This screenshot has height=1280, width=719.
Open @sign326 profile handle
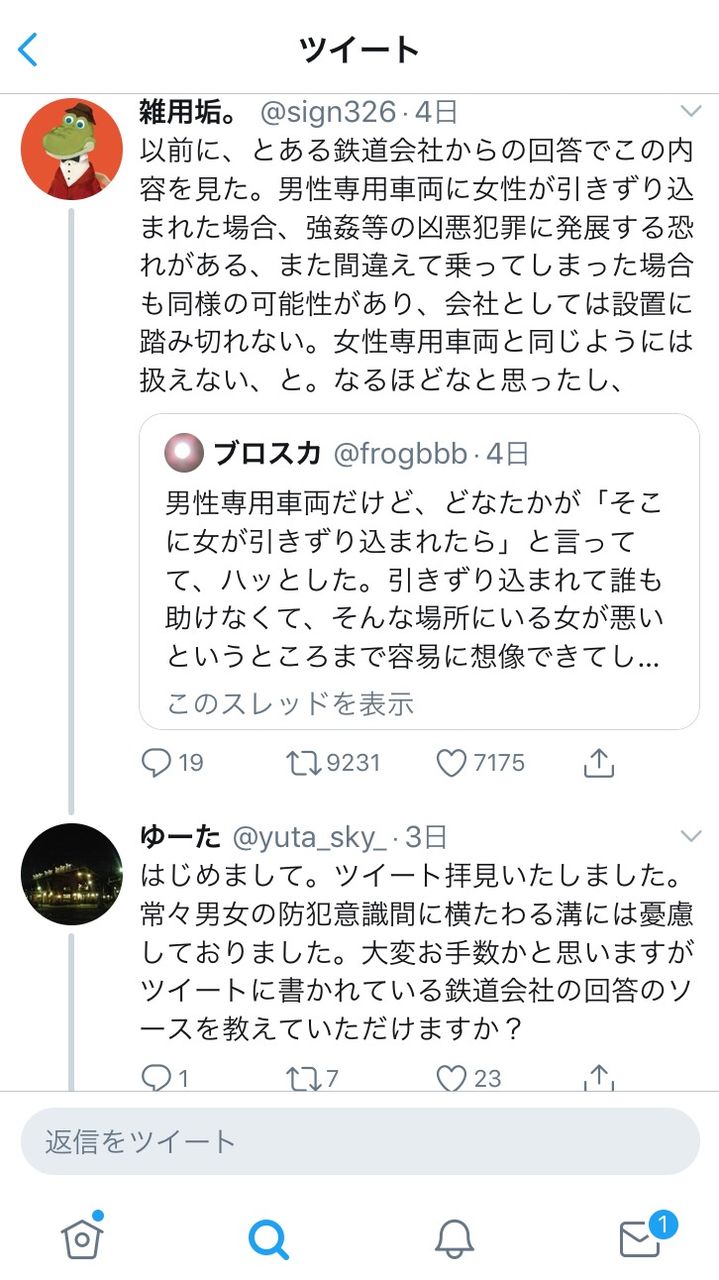(x=327, y=111)
